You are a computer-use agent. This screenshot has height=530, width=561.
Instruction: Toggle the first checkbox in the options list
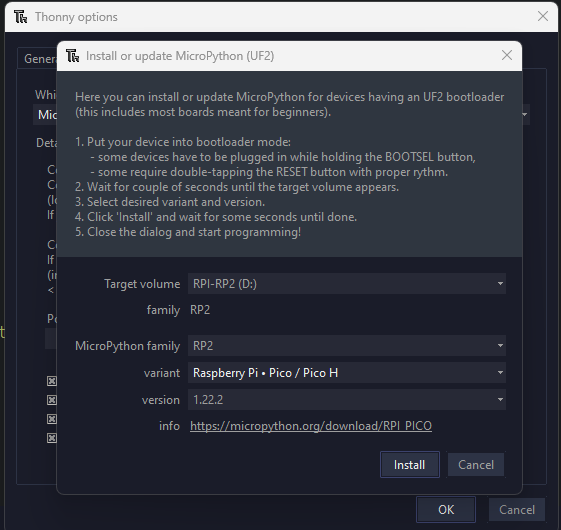point(52,381)
